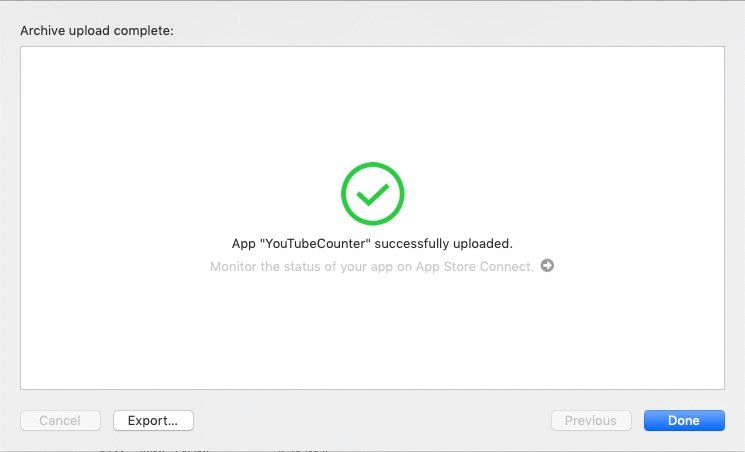The image size is (745, 452).
Task: Click the grayed-out Cancel button
Action: coord(60,420)
